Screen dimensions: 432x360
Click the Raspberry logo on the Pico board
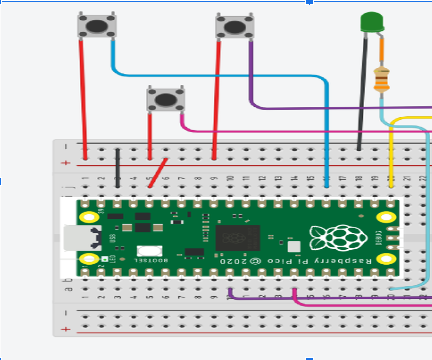click(338, 238)
